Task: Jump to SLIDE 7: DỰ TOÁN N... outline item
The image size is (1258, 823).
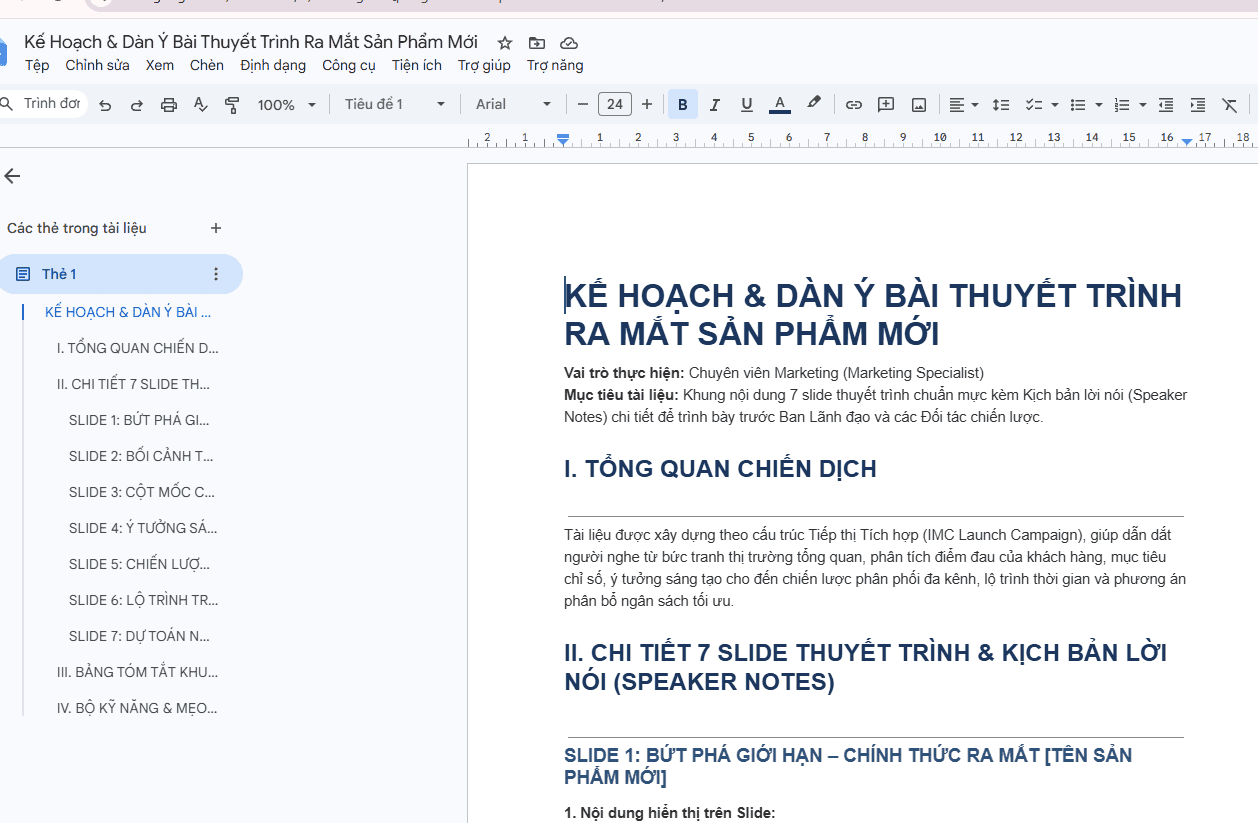Action: pyautogui.click(x=140, y=636)
